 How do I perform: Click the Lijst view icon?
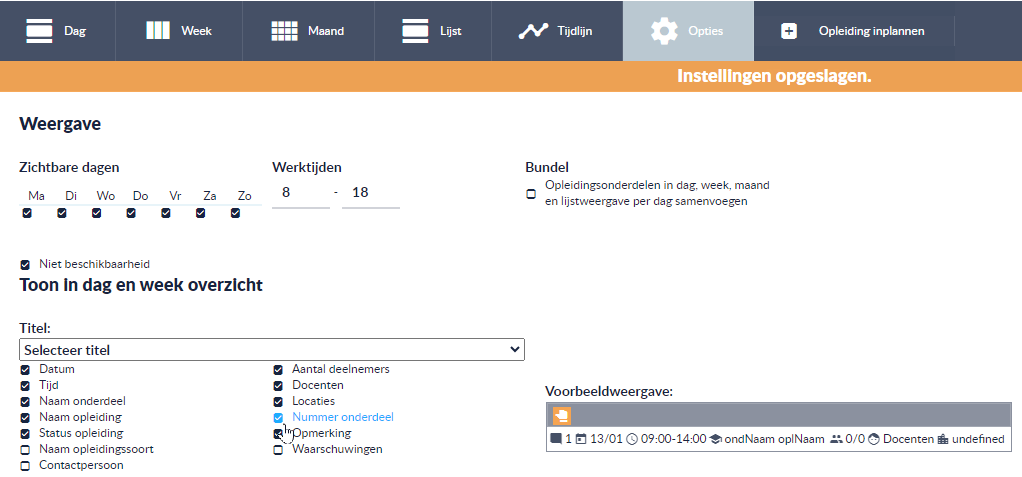[415, 31]
